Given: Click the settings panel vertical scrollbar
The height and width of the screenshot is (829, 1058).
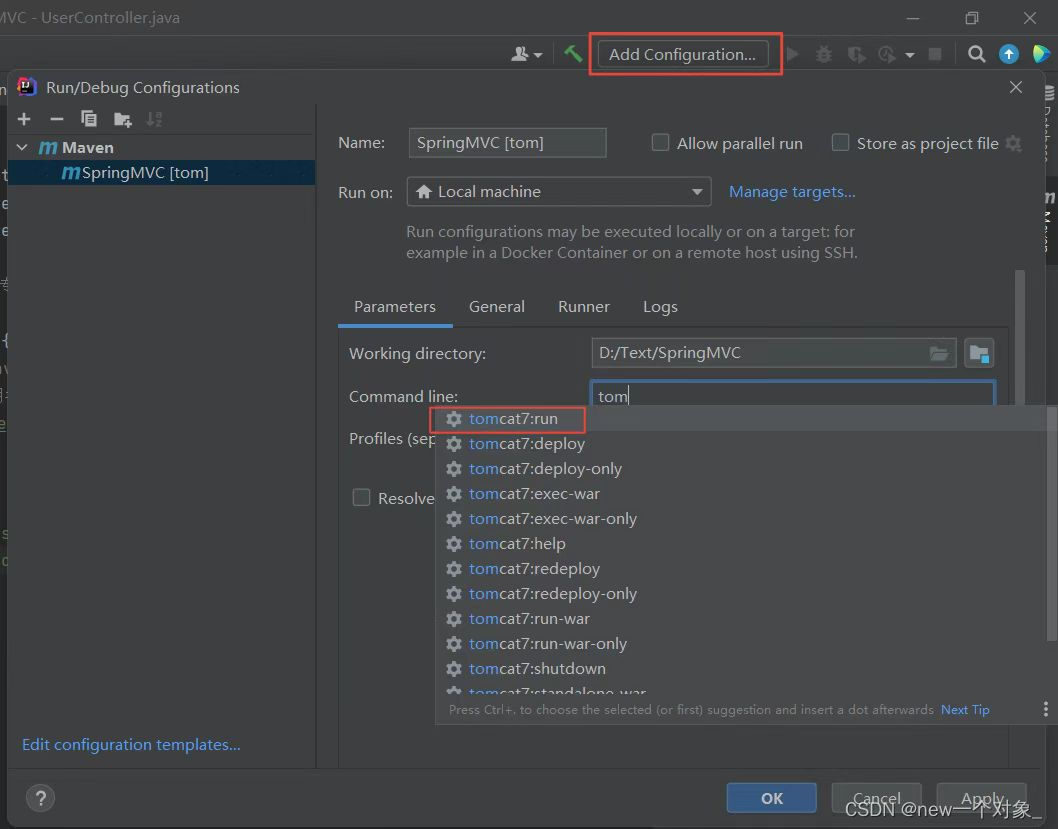Looking at the screenshot, I should 1020,337.
